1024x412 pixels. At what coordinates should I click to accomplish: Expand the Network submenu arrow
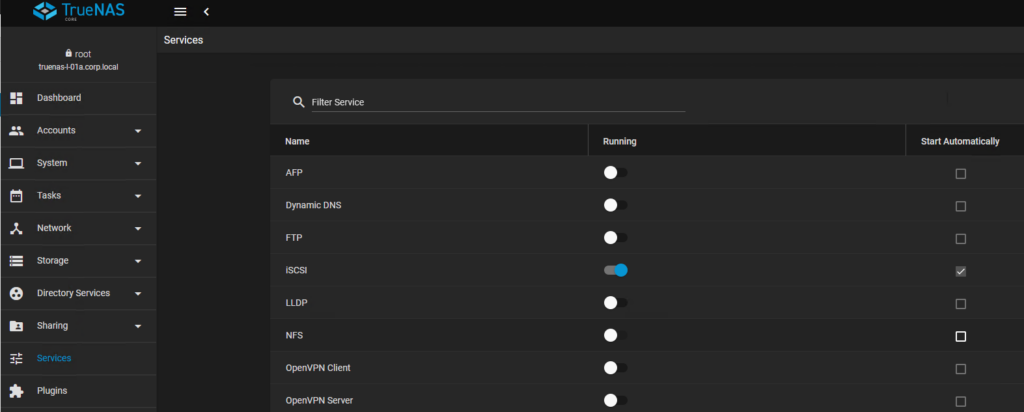click(x=138, y=229)
